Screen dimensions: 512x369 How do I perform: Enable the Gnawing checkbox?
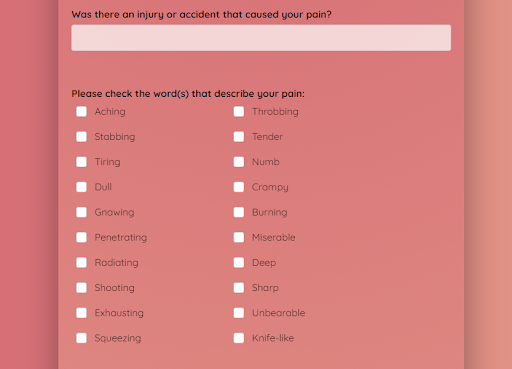(81, 212)
